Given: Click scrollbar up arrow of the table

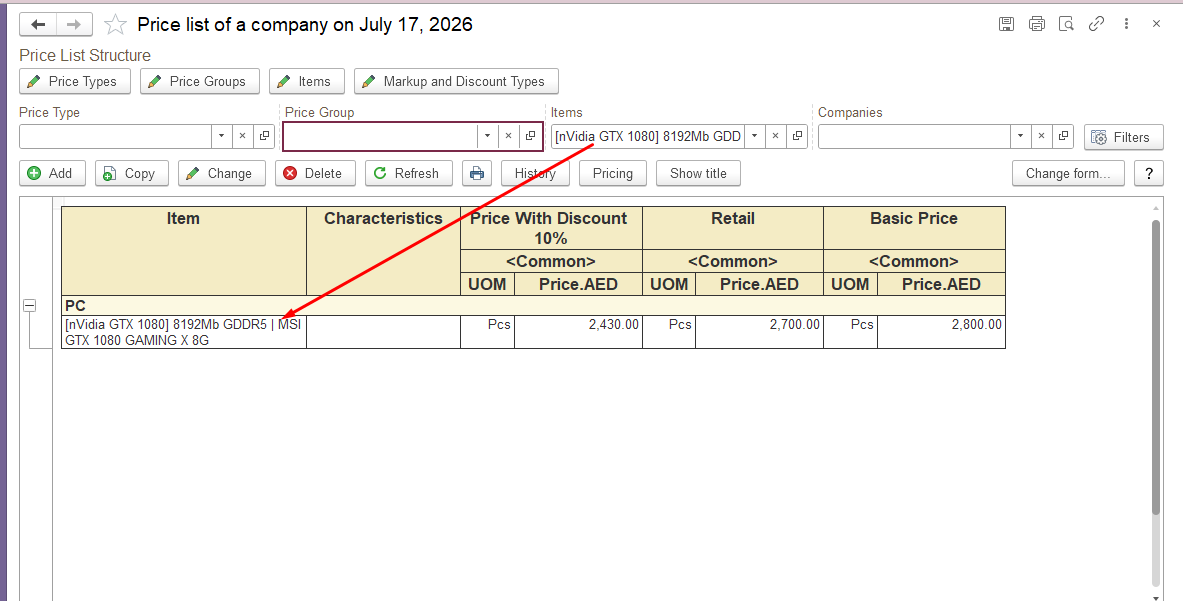Looking at the screenshot, I should point(1156,208).
